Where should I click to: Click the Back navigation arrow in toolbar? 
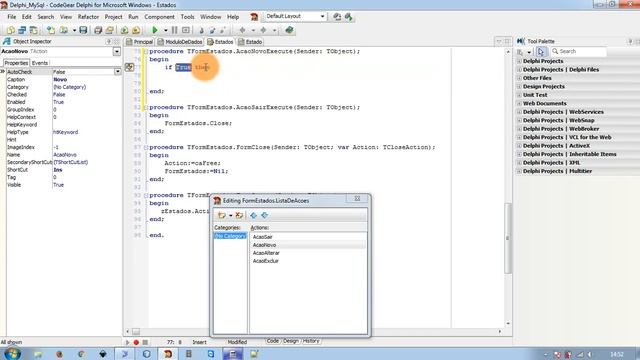242,30
